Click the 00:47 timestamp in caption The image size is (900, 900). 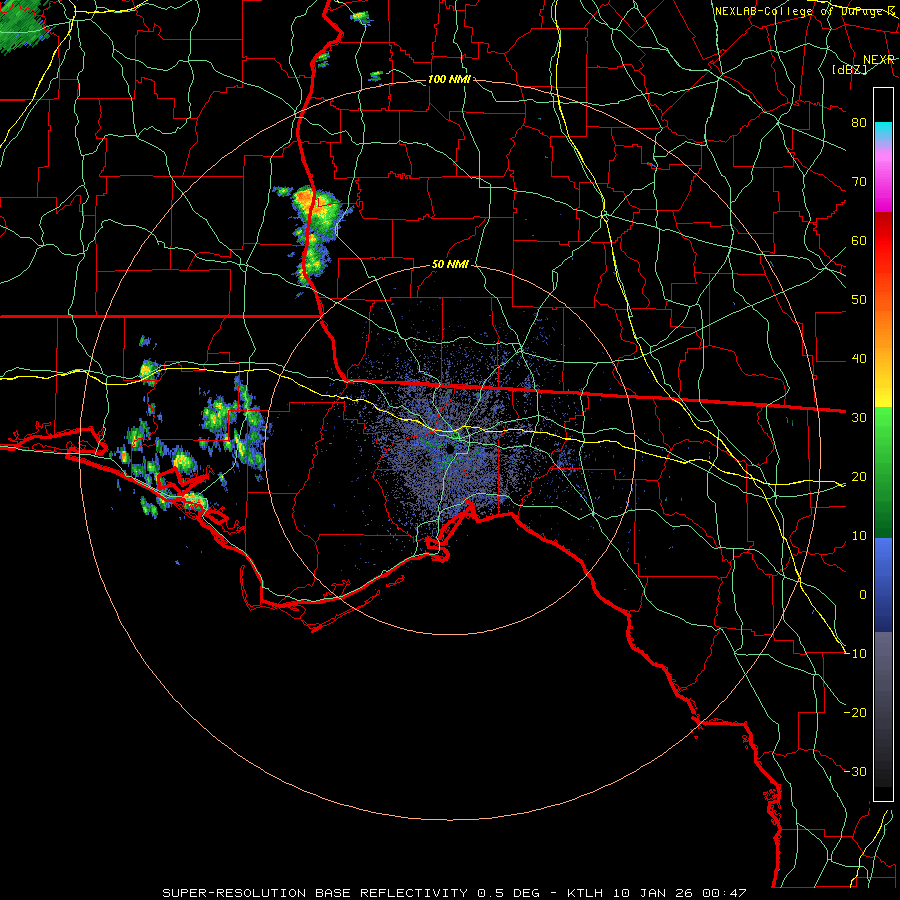click(724, 893)
